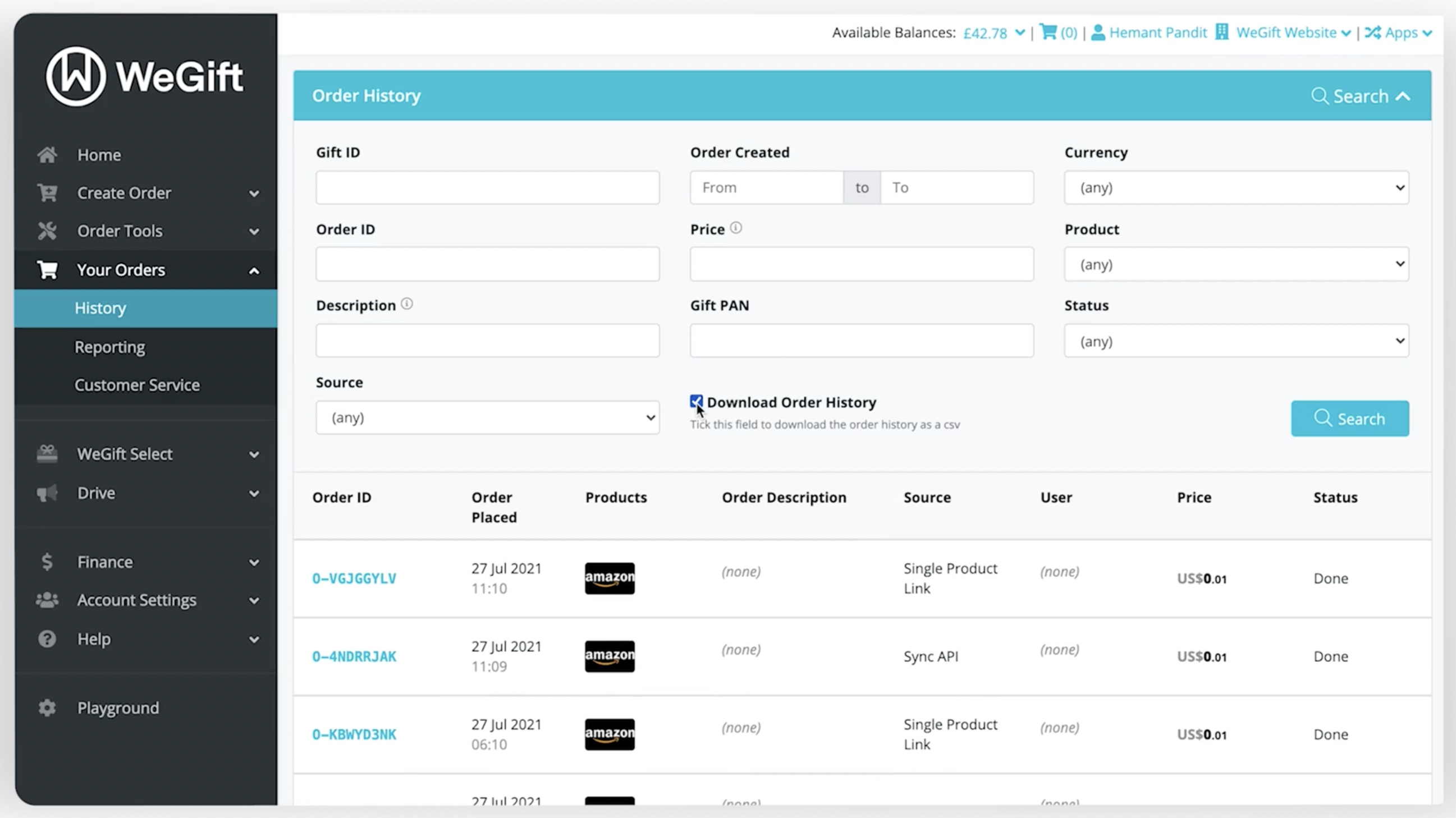Click the shopping cart icon in top bar
Viewport: 1456px width, 818px height.
tap(1048, 32)
